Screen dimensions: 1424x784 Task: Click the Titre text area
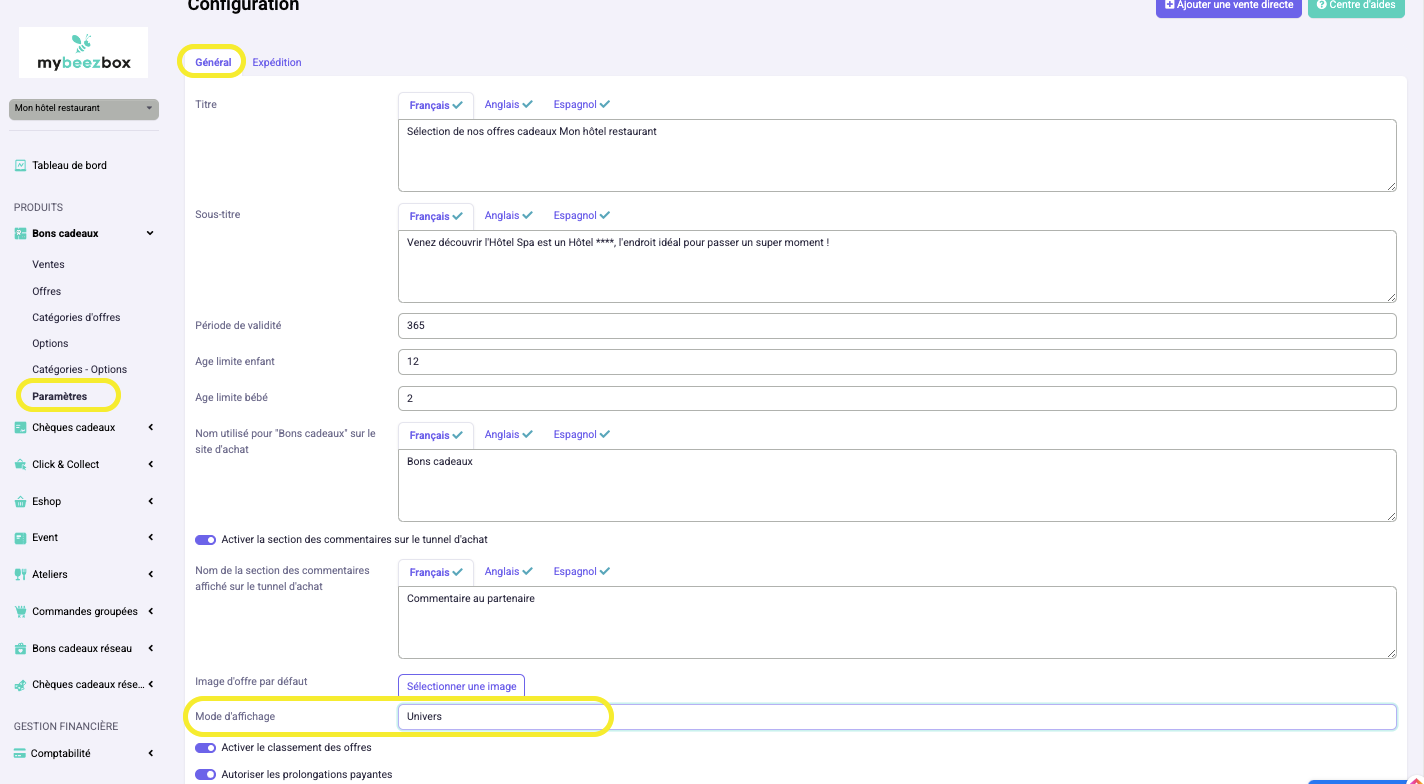(x=897, y=155)
